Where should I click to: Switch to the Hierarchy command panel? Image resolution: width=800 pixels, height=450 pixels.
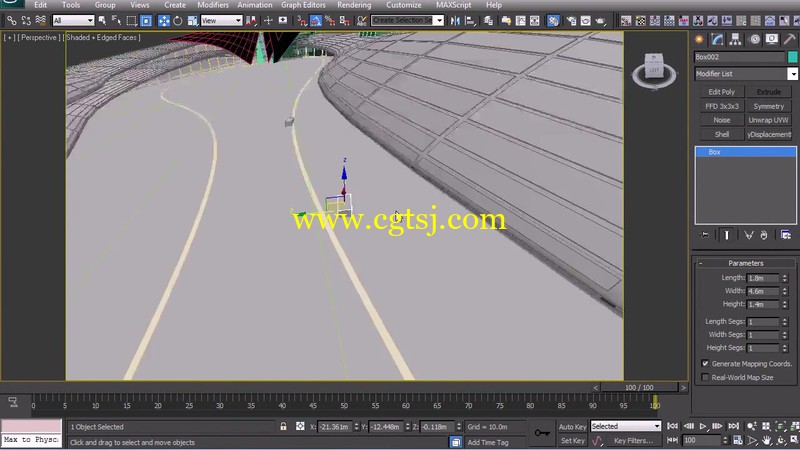pyautogui.click(x=735, y=39)
